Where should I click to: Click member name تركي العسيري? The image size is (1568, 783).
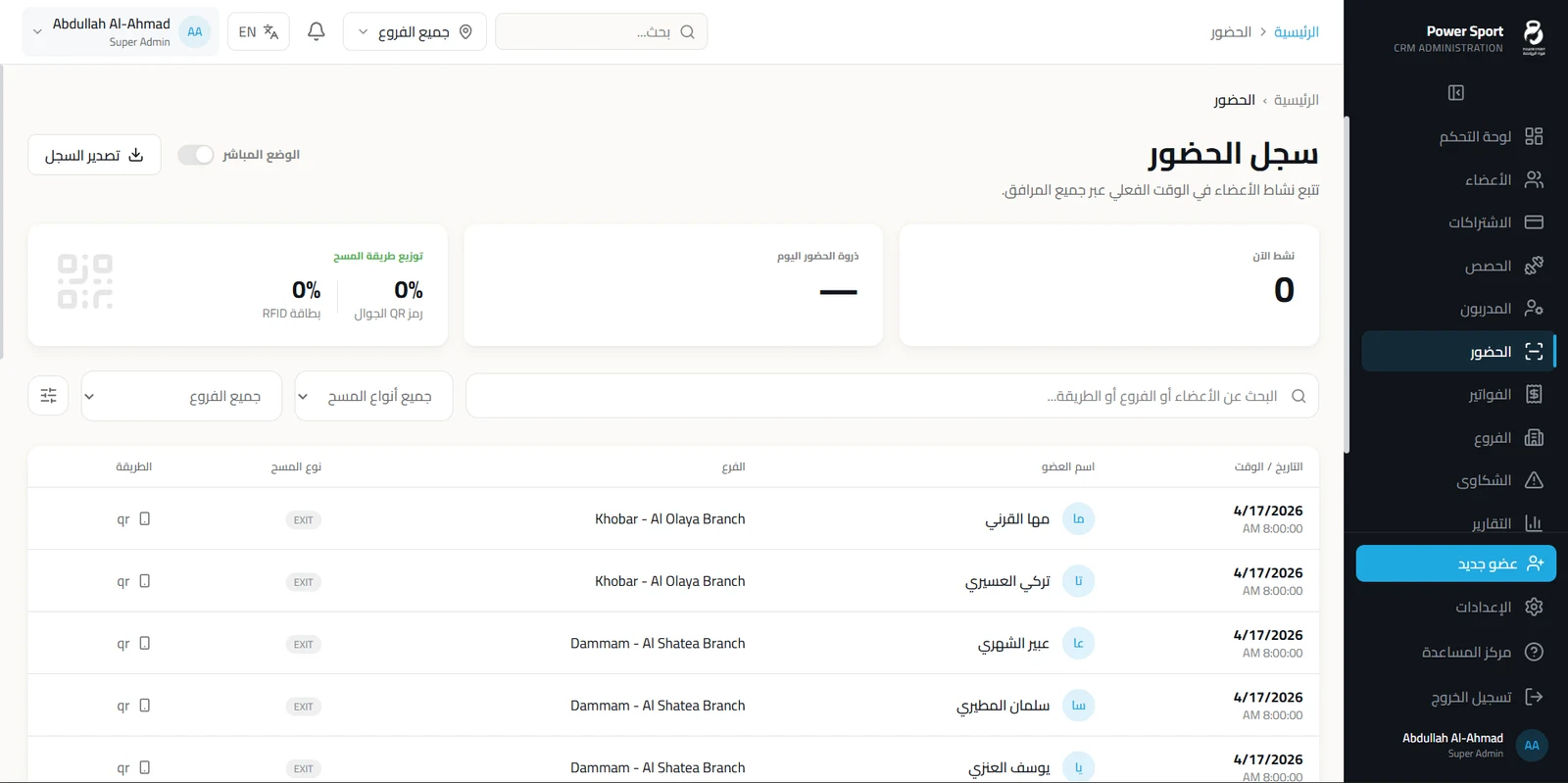pos(1007,581)
